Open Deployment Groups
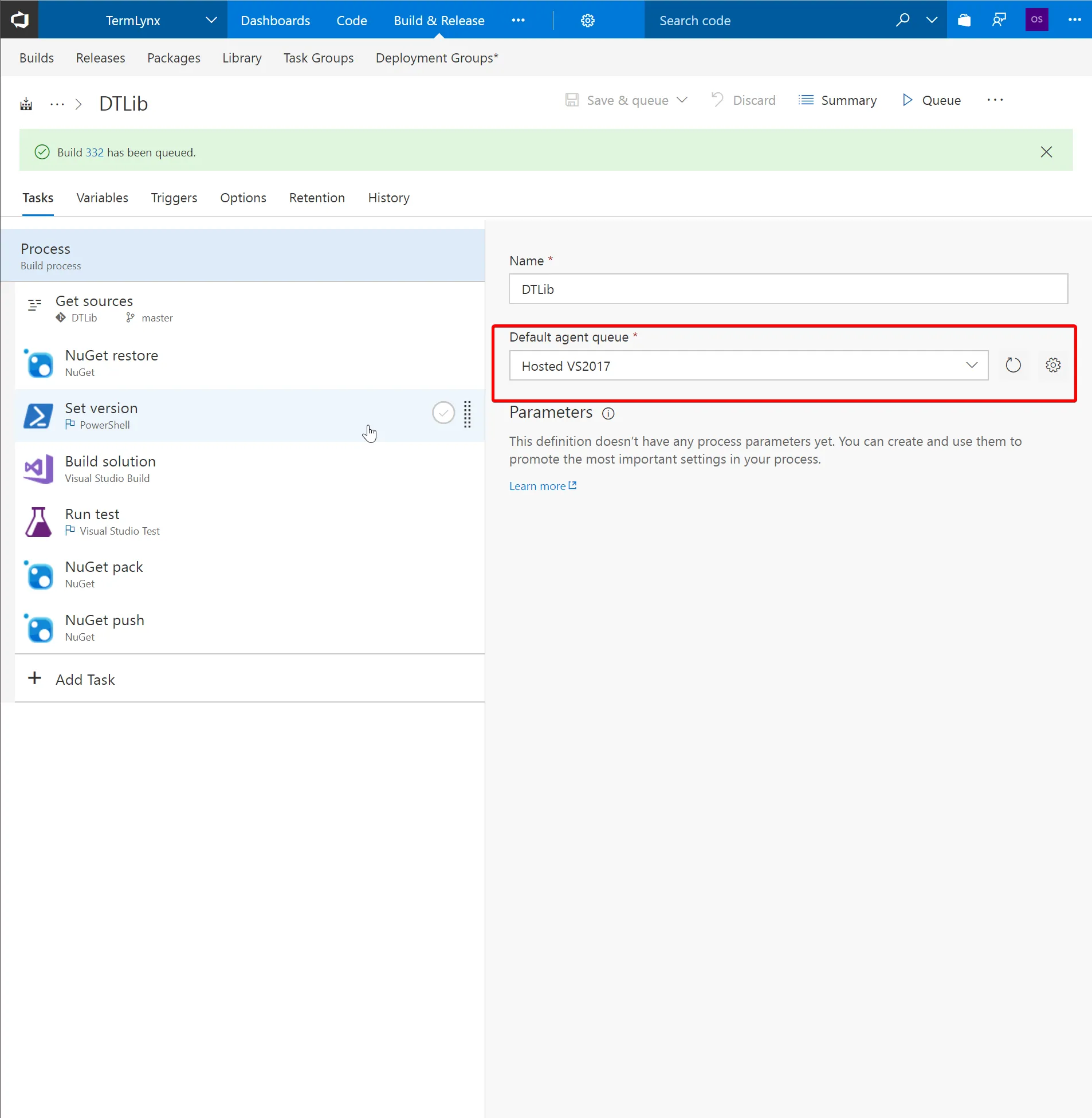The width and height of the screenshot is (1092, 1118). pyautogui.click(x=437, y=58)
